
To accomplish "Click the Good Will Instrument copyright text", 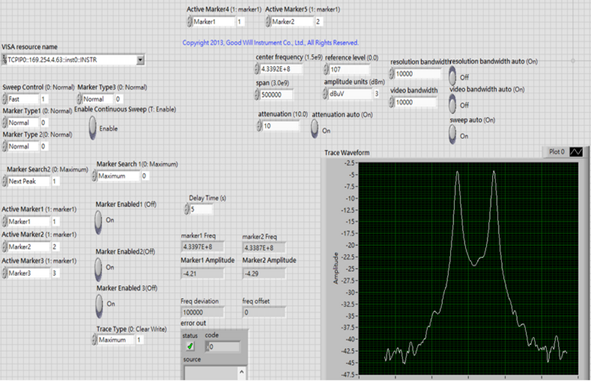I will pyautogui.click(x=270, y=43).
